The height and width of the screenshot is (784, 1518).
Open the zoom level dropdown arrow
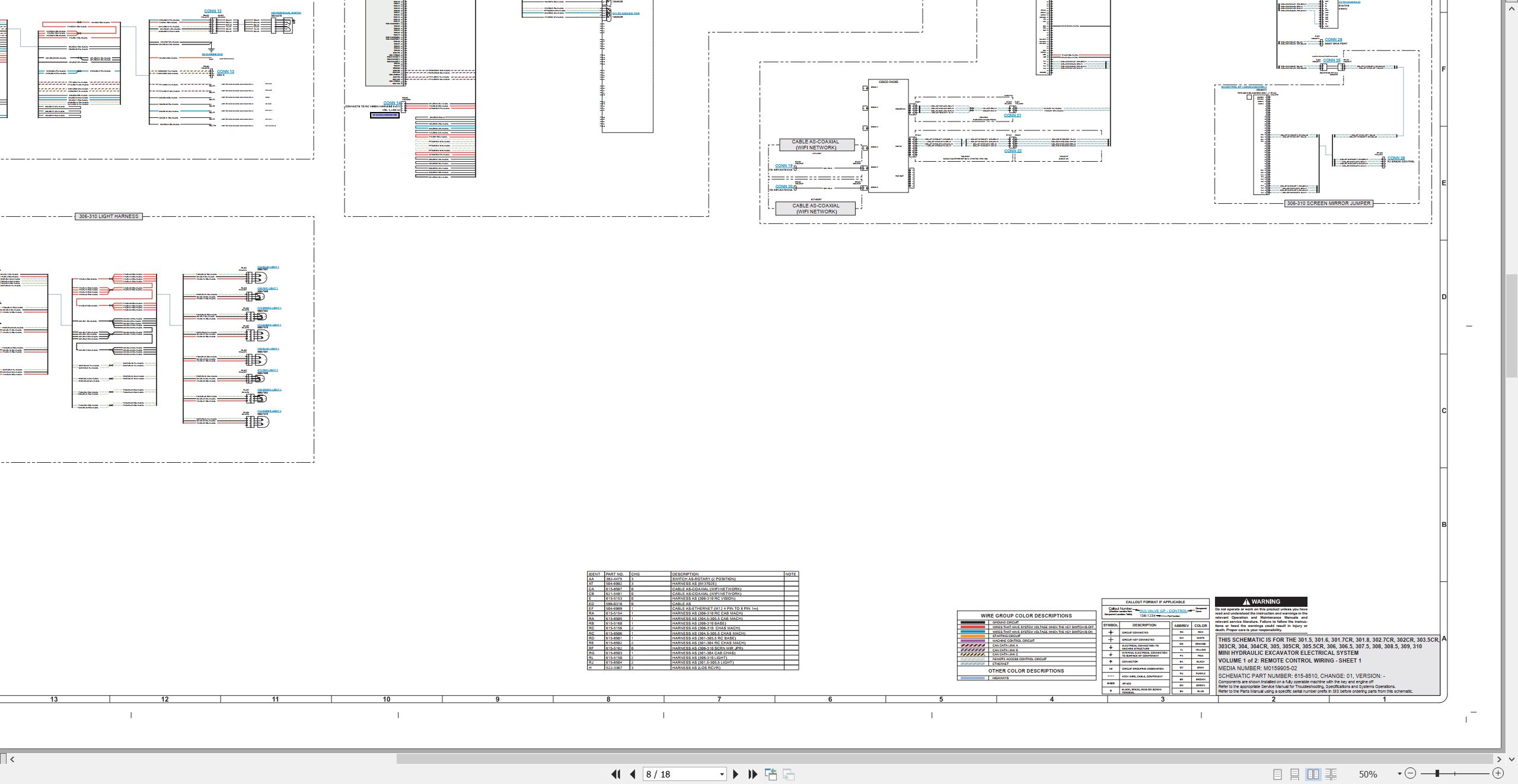pos(1399,774)
